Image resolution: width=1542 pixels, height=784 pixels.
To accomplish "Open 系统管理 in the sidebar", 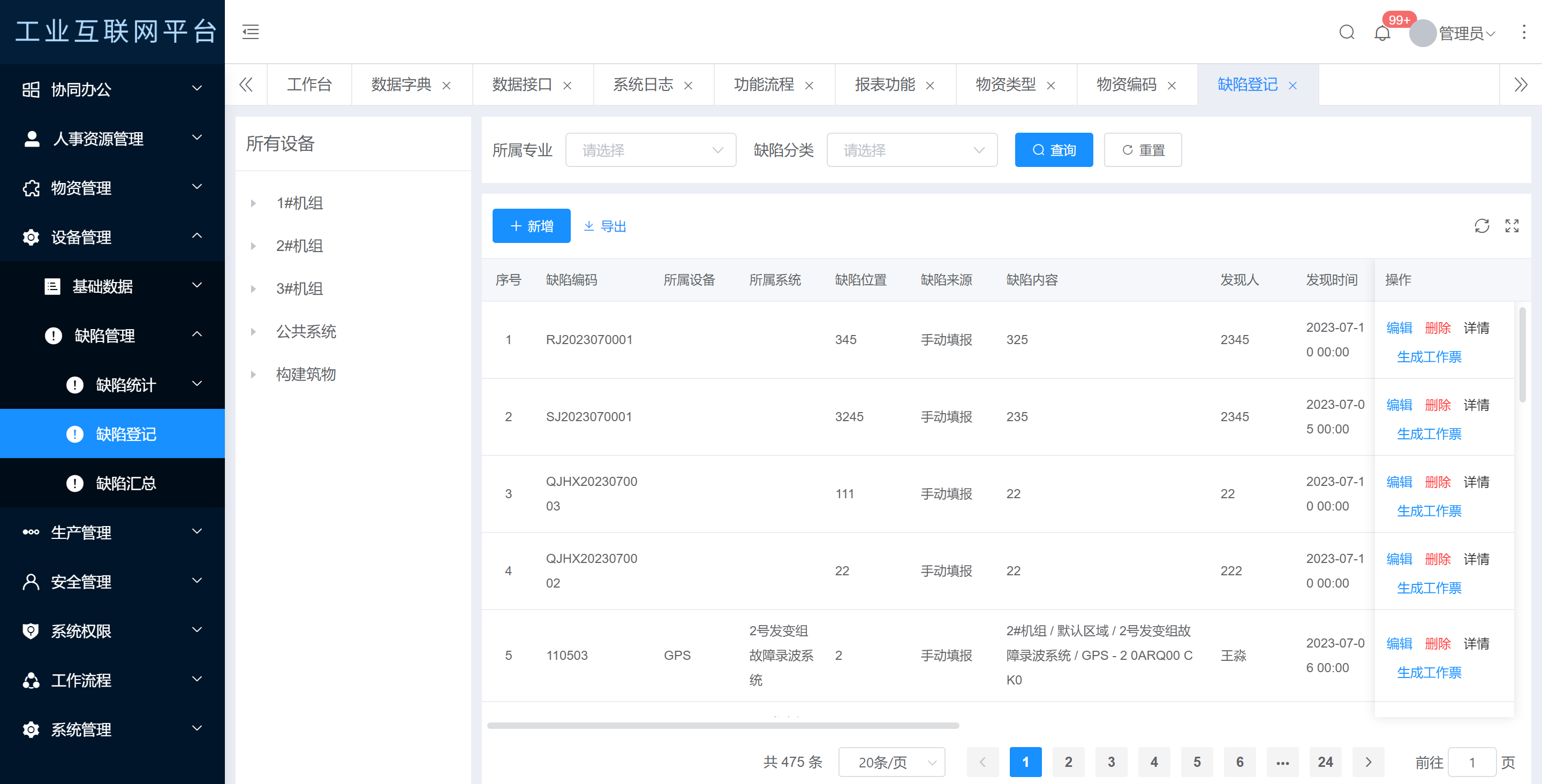I will click(x=112, y=729).
